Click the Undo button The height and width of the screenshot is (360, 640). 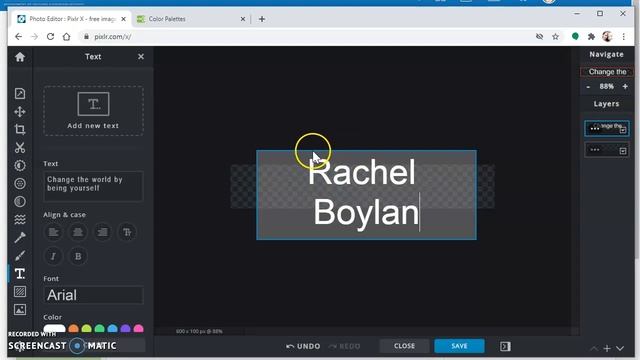303,346
